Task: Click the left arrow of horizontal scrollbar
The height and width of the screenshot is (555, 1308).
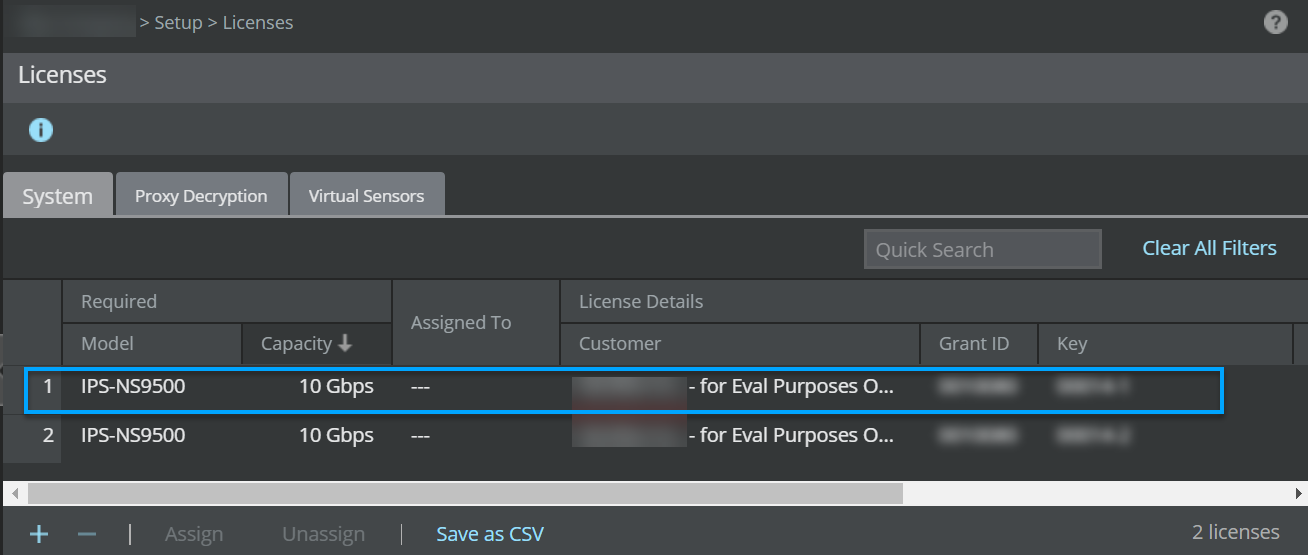Action: click(x=14, y=494)
